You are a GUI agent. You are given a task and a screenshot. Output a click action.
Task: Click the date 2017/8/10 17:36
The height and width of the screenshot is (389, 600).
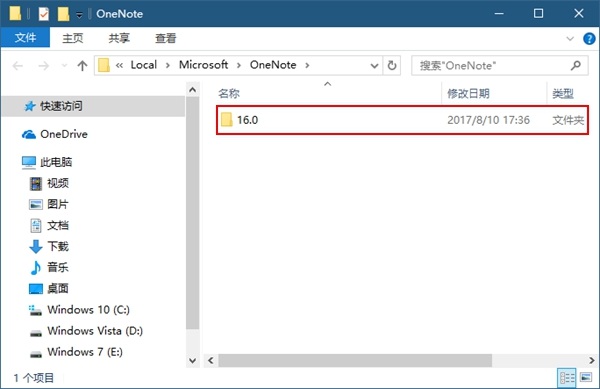(488, 120)
